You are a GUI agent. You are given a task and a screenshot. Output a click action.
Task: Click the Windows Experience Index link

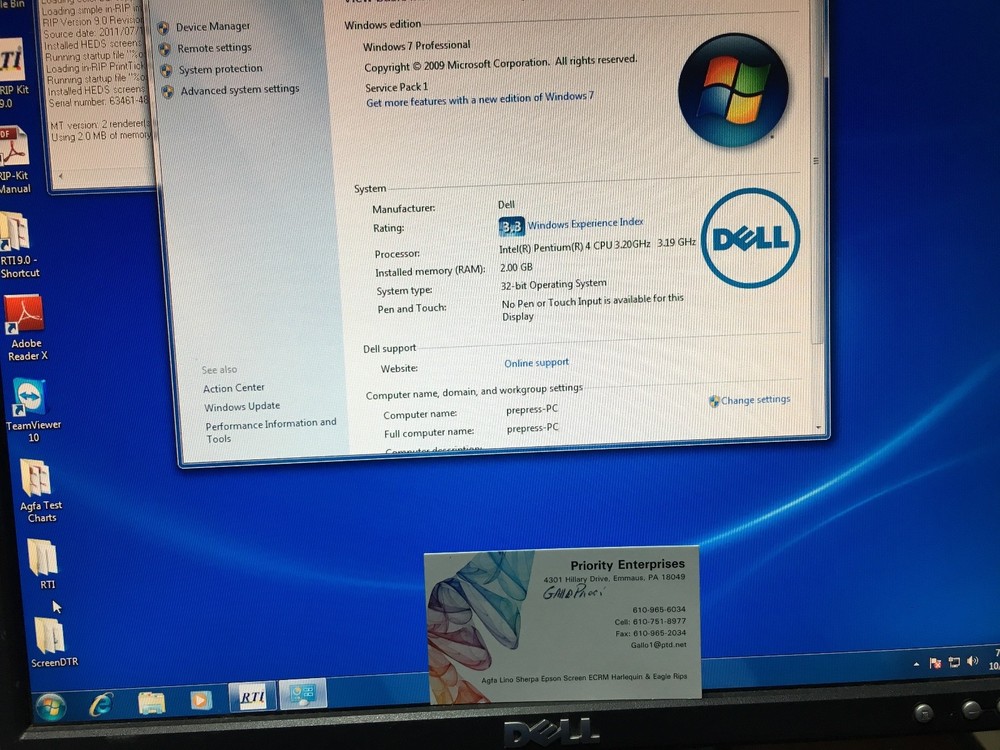(x=585, y=224)
